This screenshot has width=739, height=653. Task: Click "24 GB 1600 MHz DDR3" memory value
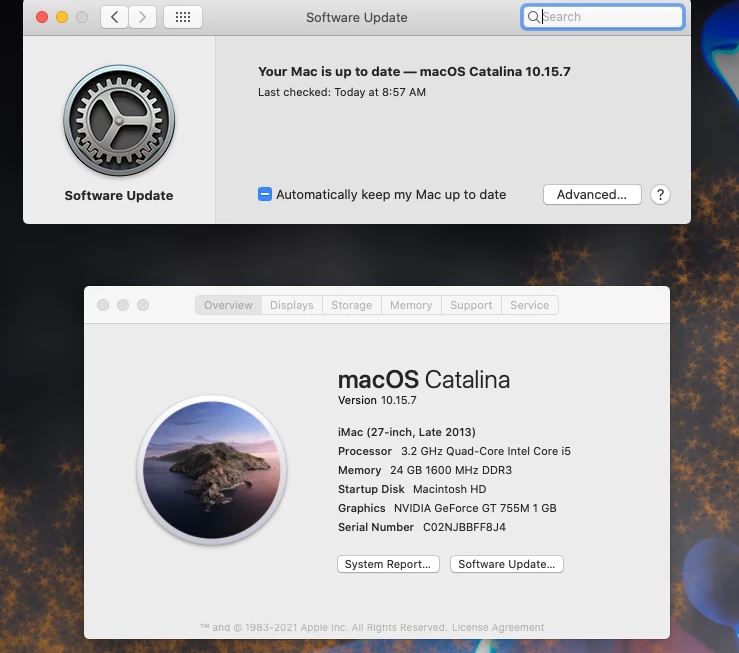(x=451, y=470)
